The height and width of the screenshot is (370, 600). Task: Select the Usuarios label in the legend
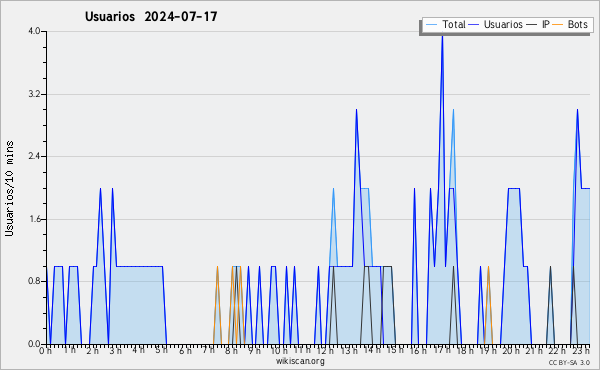point(503,24)
